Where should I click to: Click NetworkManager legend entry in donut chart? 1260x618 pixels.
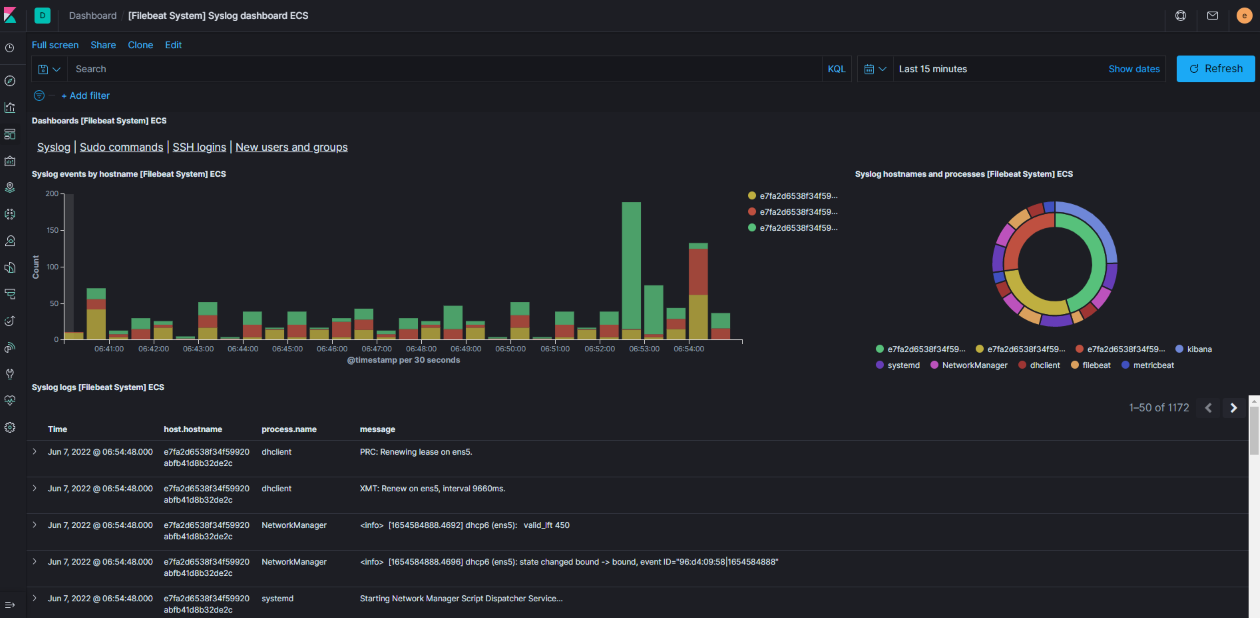(968, 365)
